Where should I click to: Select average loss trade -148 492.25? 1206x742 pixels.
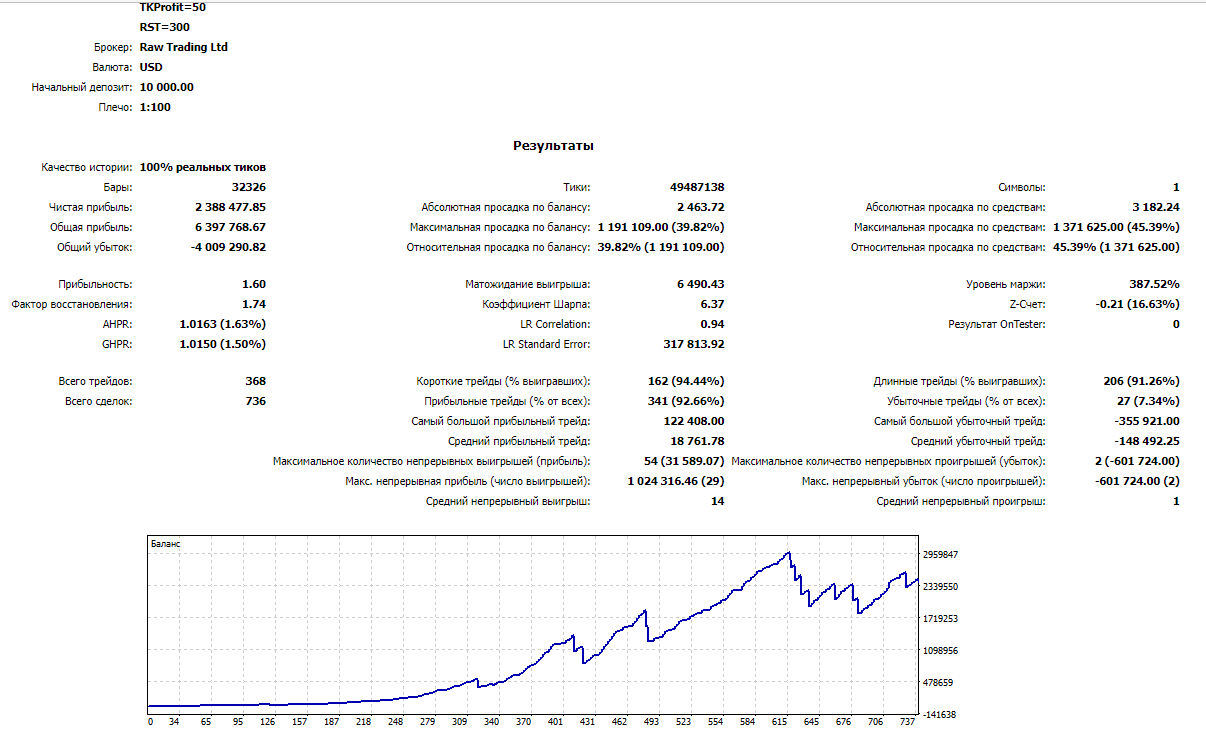1146,441
